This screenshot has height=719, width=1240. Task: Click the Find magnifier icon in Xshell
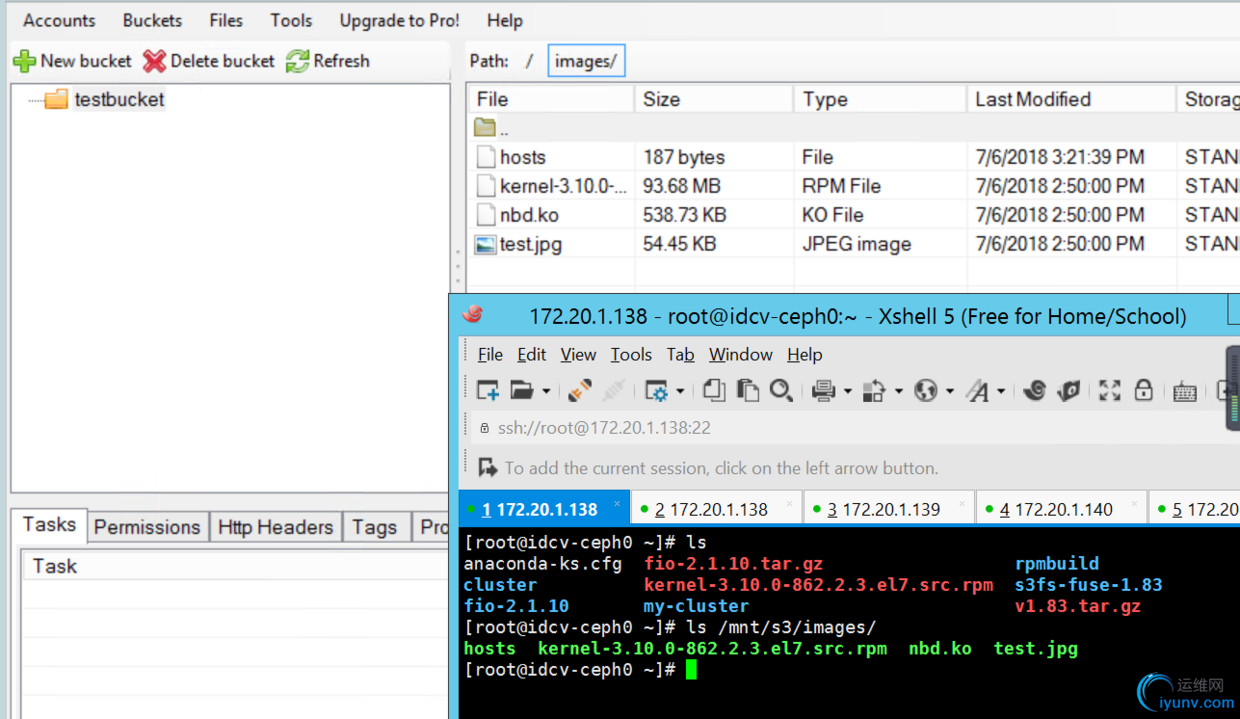[781, 391]
